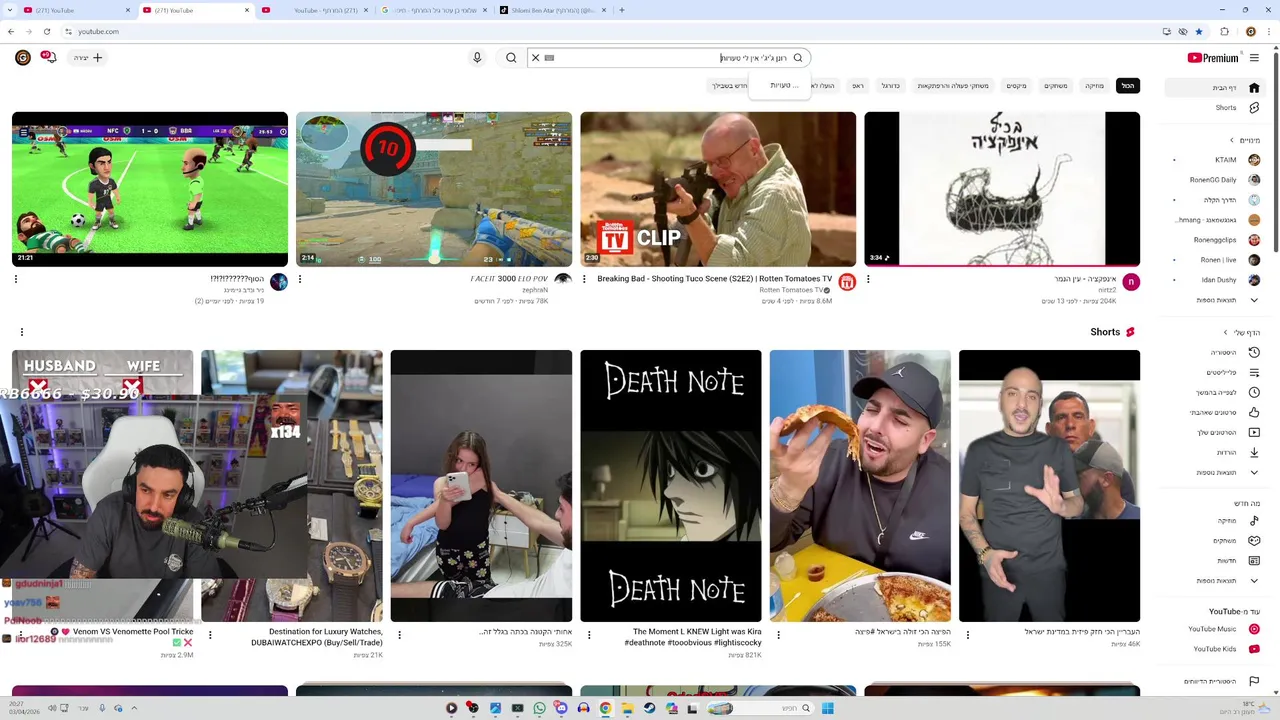Click the magnifier search button left of the search box
Image resolution: width=1280 pixels, height=720 pixels.
click(511, 58)
